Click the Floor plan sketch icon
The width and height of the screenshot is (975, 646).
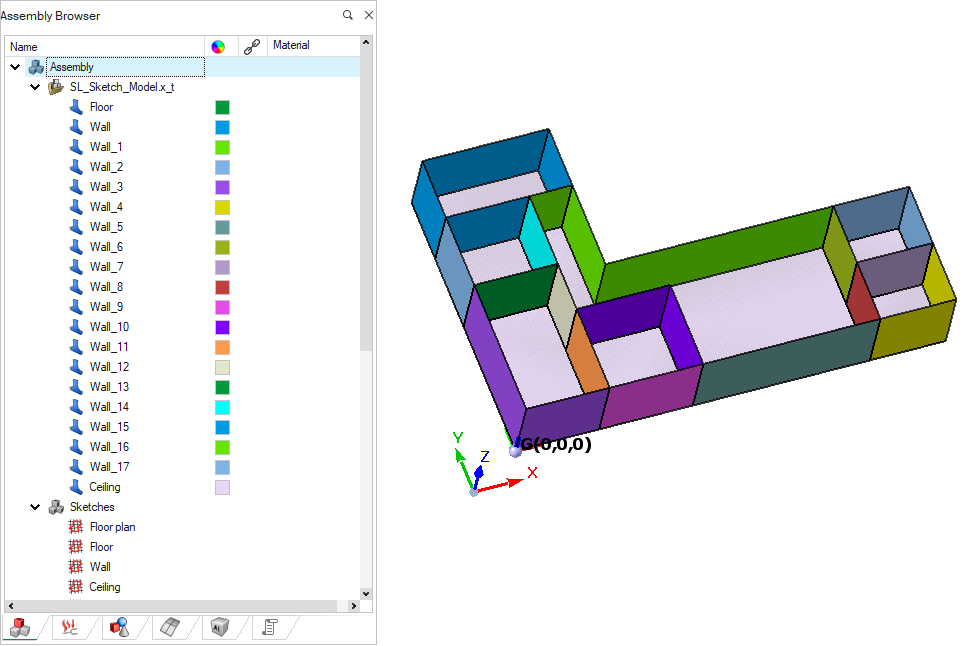click(x=75, y=527)
